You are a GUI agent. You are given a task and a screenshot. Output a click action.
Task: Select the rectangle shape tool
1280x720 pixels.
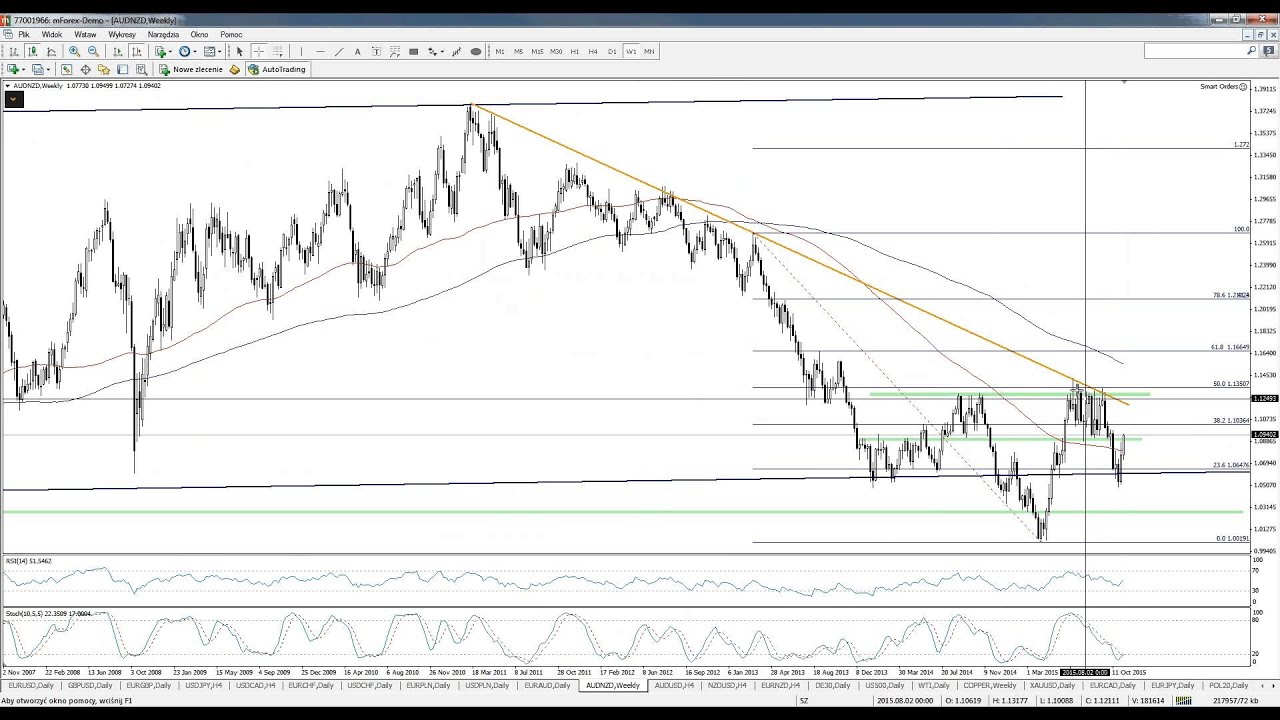pos(413,51)
